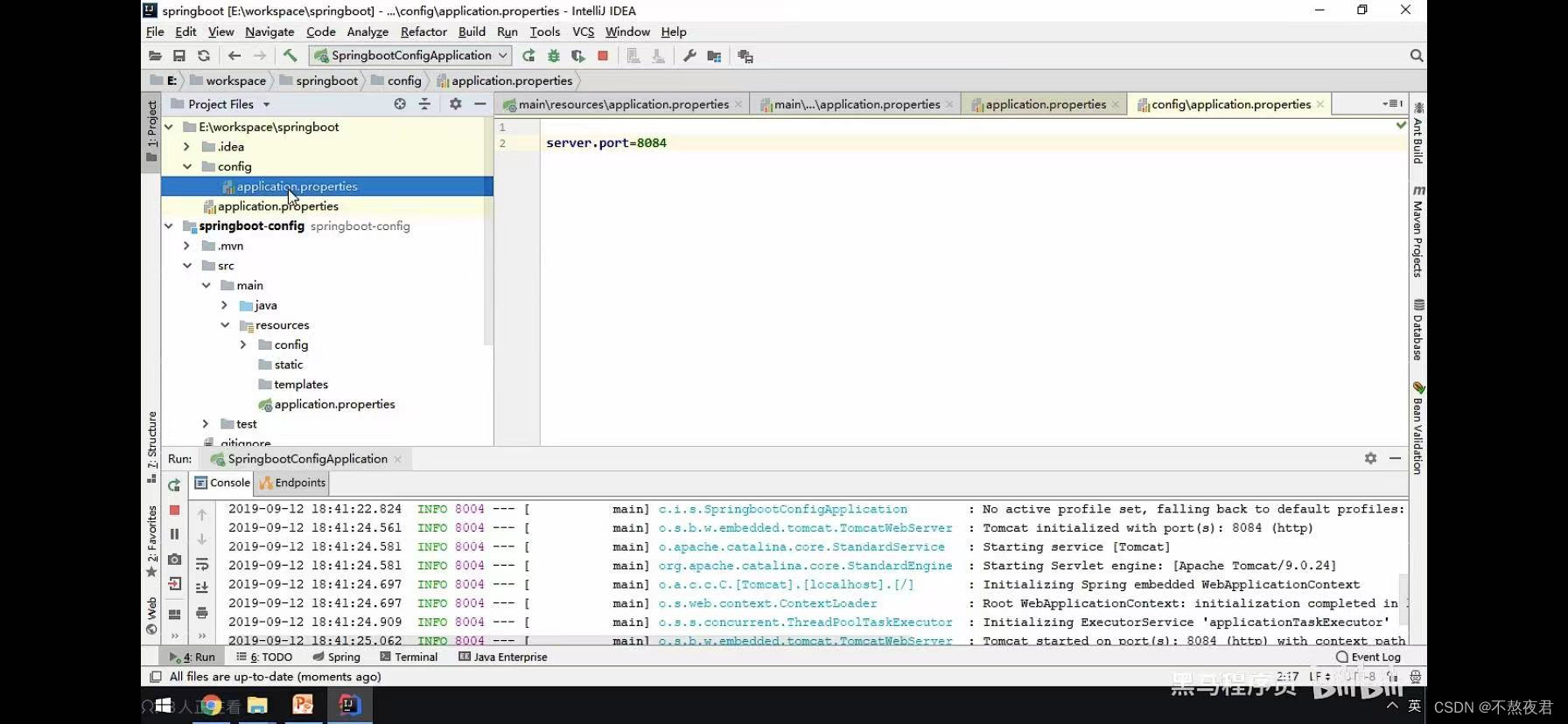Image resolution: width=1568 pixels, height=724 pixels.
Task: Open the File menu
Action: [155, 31]
